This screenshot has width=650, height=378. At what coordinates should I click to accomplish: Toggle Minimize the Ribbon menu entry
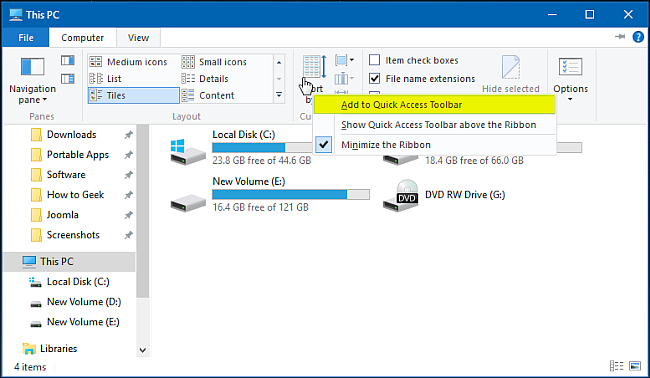434,145
